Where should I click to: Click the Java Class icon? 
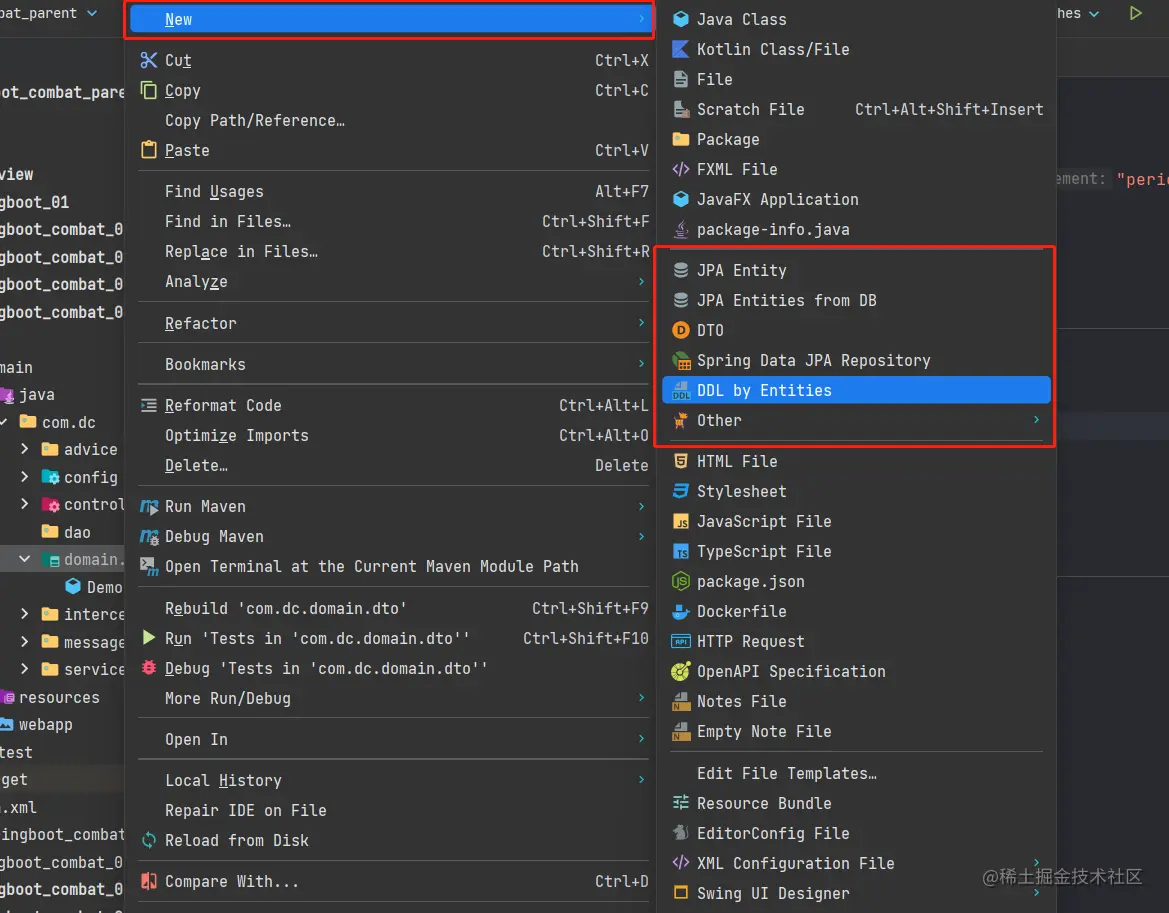[681, 19]
